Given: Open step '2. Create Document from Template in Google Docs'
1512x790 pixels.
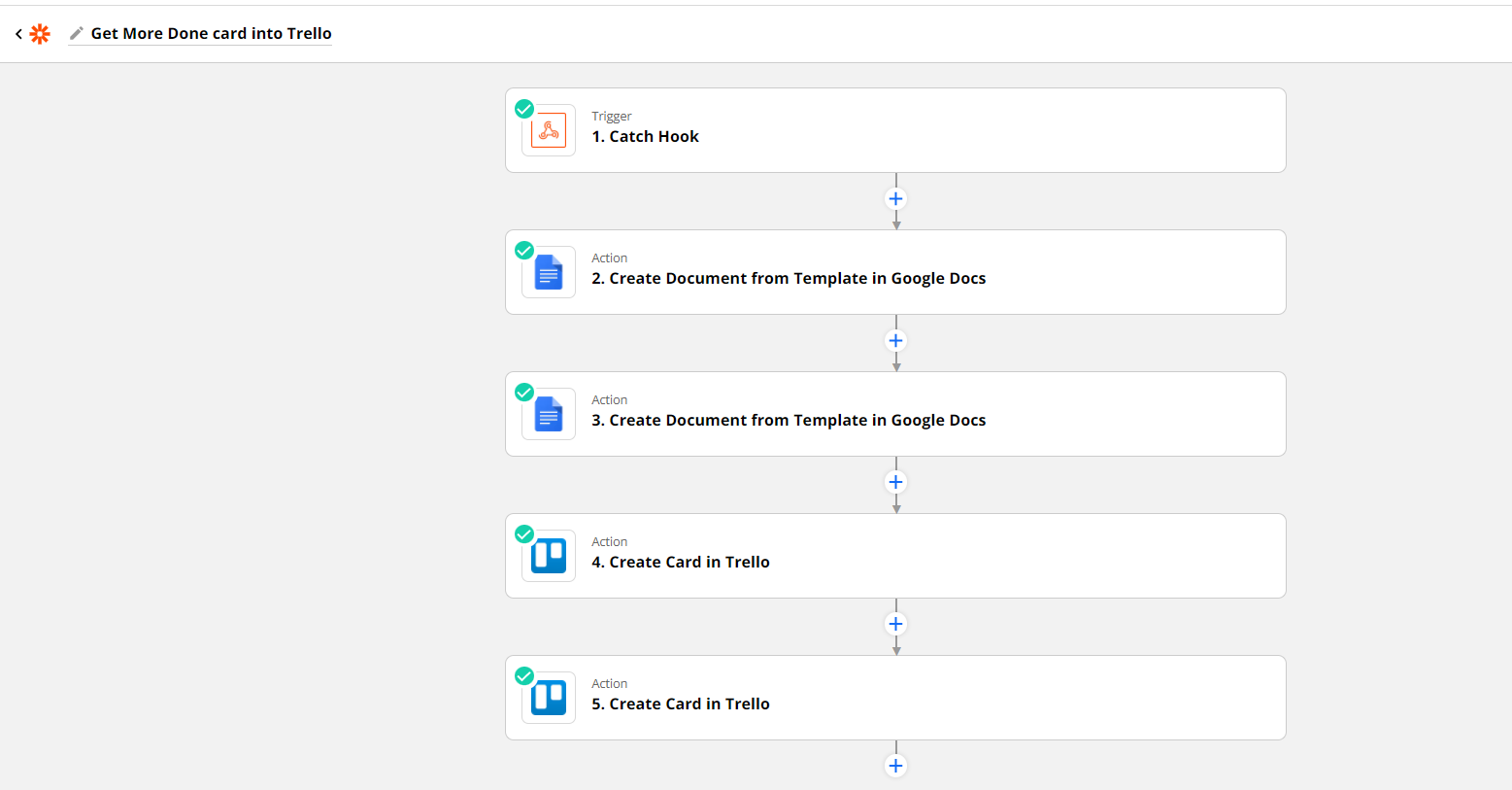Looking at the screenshot, I should pos(895,272).
